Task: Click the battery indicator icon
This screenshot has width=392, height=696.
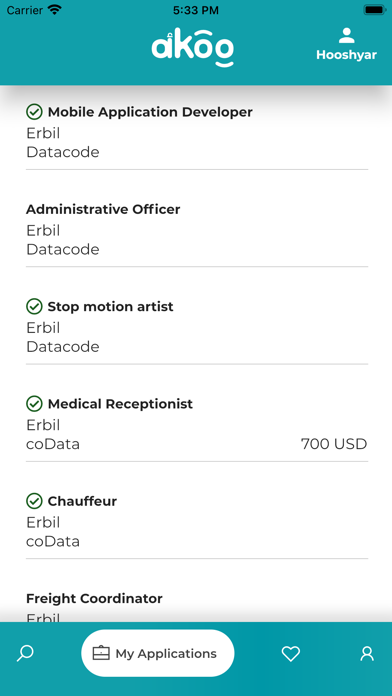Action: (374, 10)
